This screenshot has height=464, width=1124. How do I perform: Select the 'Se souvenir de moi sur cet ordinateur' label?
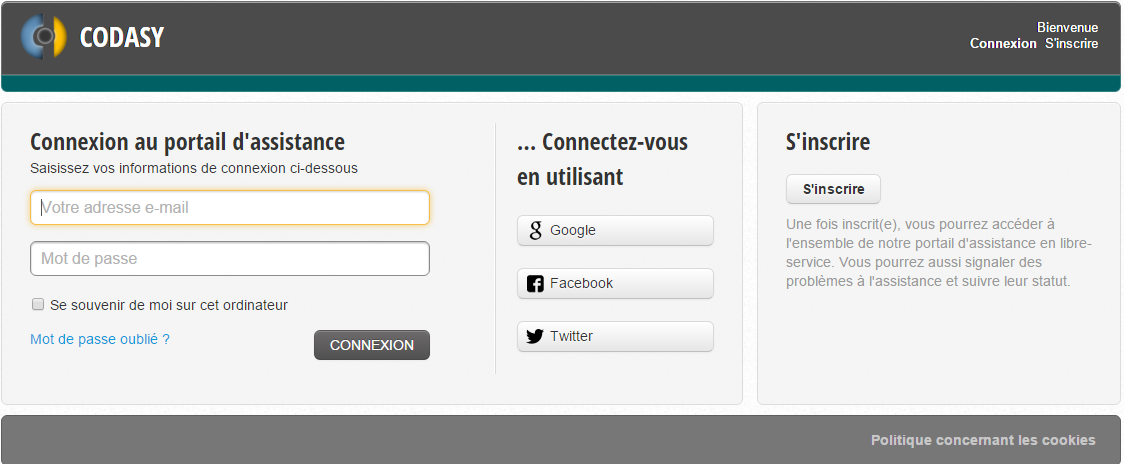169,305
